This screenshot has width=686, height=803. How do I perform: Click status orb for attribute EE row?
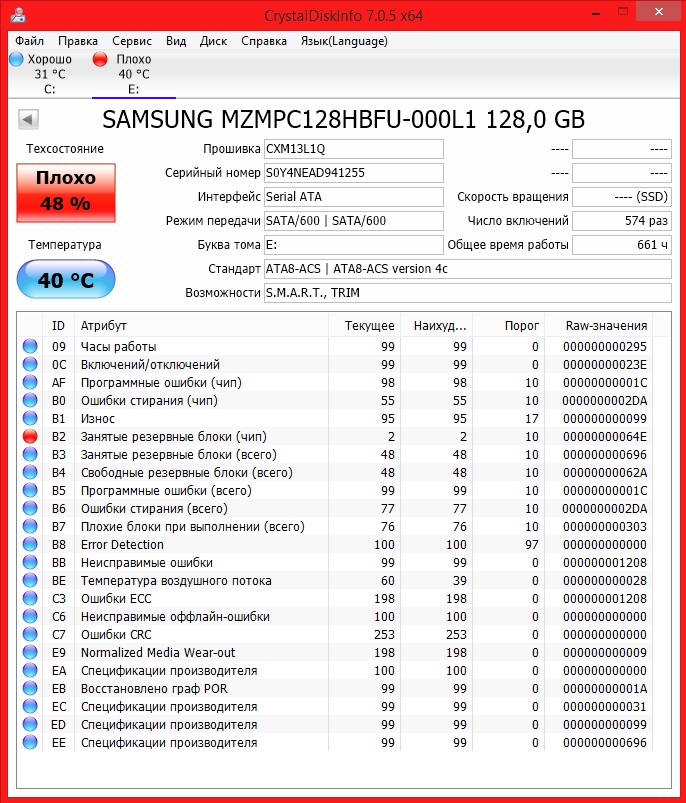[x=30, y=742]
